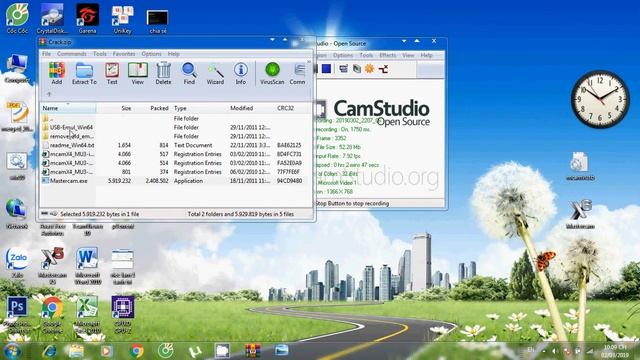The height and width of the screenshot is (360, 640).
Task: Open the Options menu in CamStudio
Action: pyautogui.click(x=343, y=55)
